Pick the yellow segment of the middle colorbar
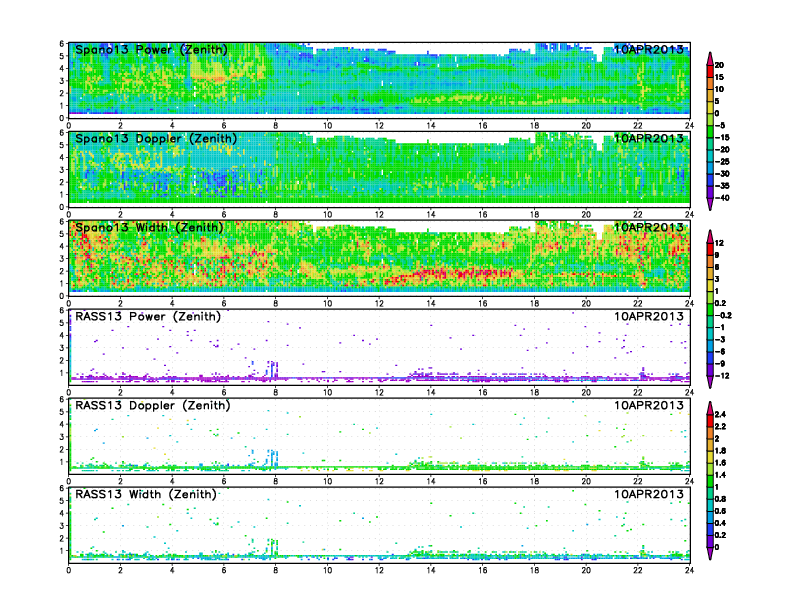The width and height of the screenshot is (792, 612). point(710,285)
